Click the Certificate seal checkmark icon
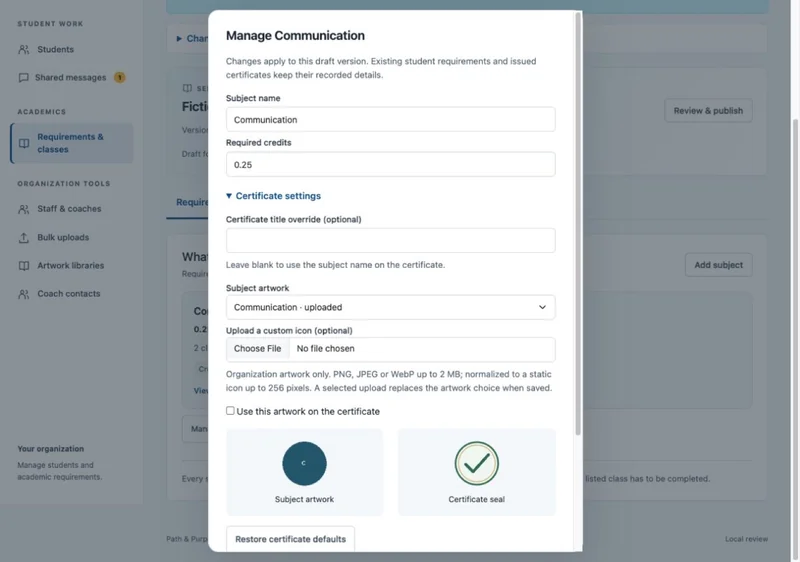The height and width of the screenshot is (562, 800). point(477,463)
